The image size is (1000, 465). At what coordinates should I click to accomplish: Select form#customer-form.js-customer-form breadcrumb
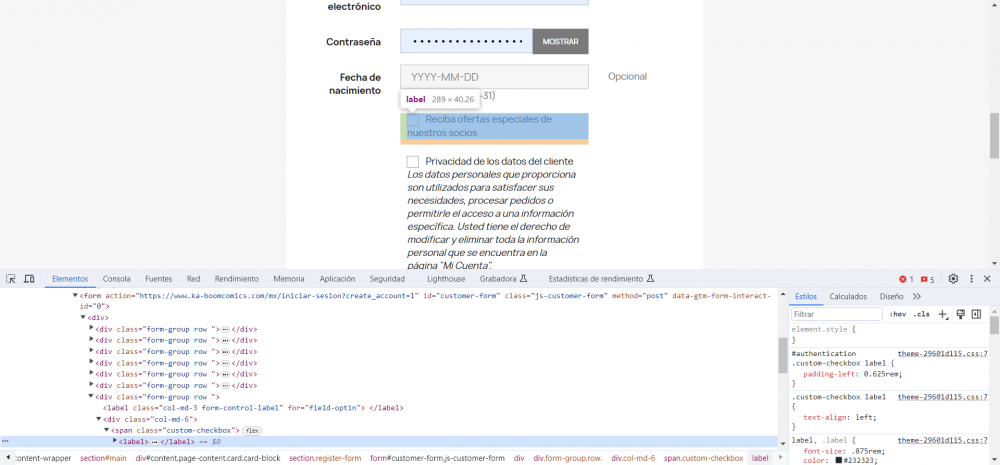point(438,458)
